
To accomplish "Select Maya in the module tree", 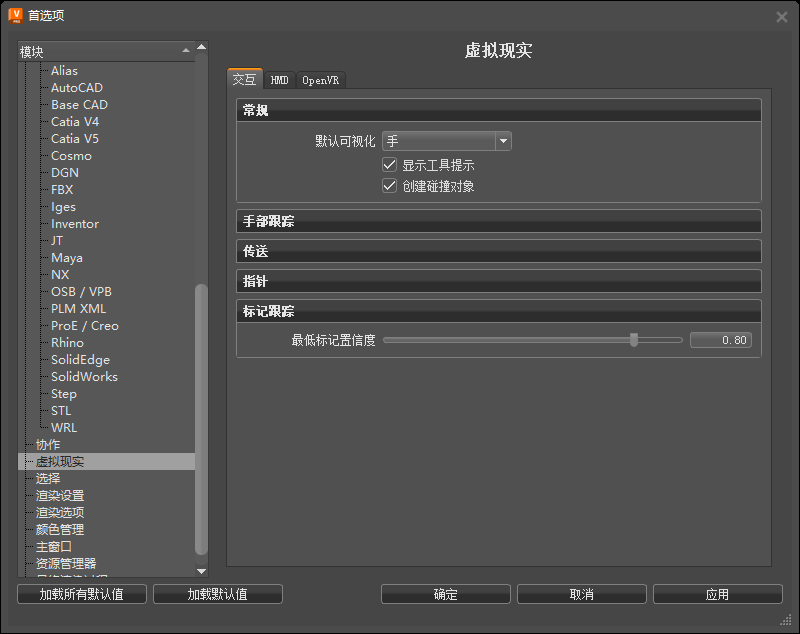I will click(67, 258).
